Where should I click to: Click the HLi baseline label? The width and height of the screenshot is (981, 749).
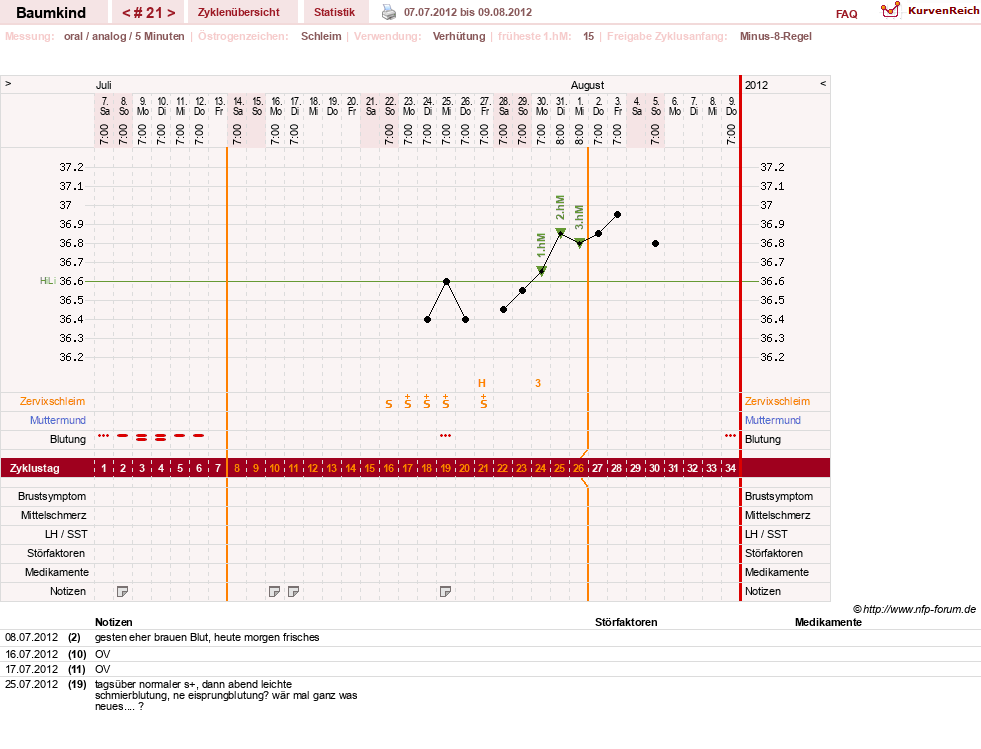(48, 281)
